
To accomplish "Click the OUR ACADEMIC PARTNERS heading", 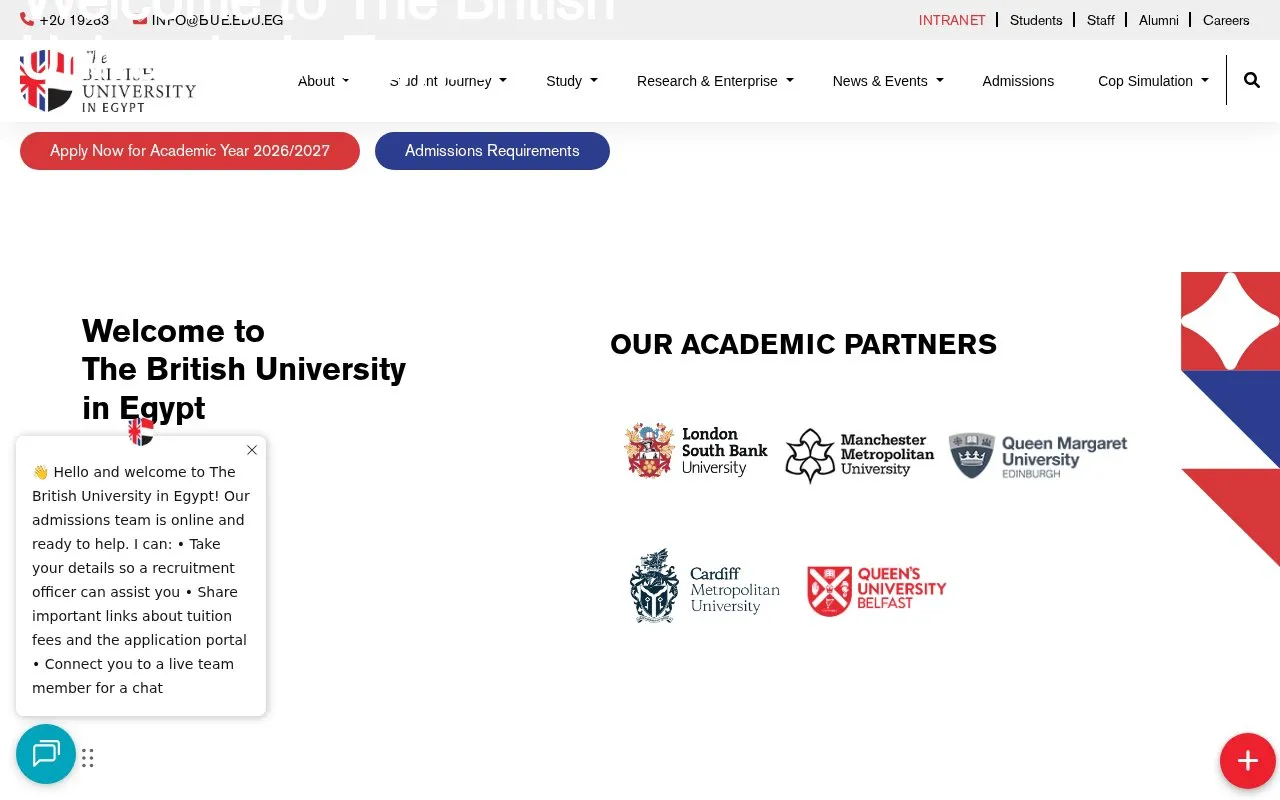I will [x=804, y=344].
